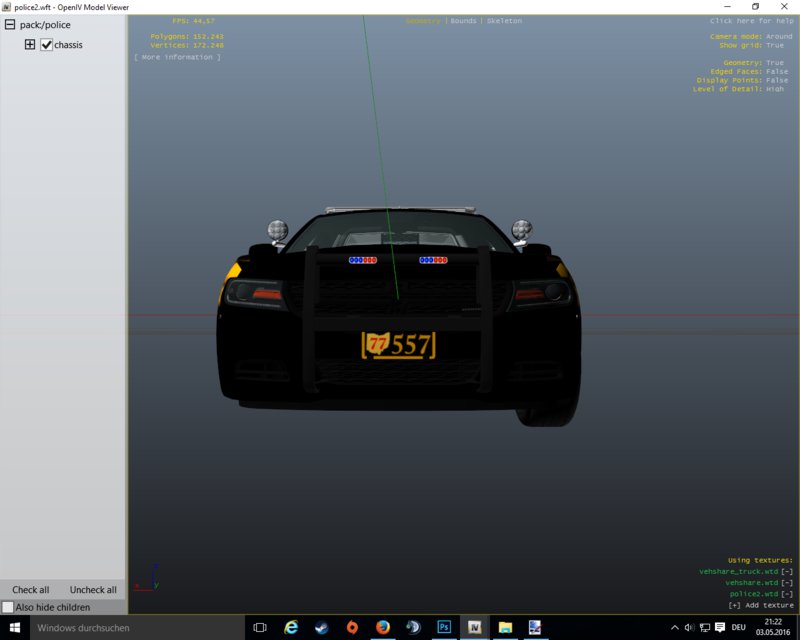The height and width of the screenshot is (640, 800).
Task: Remove the vehshare_truck.wtd texture
Action: point(787,572)
